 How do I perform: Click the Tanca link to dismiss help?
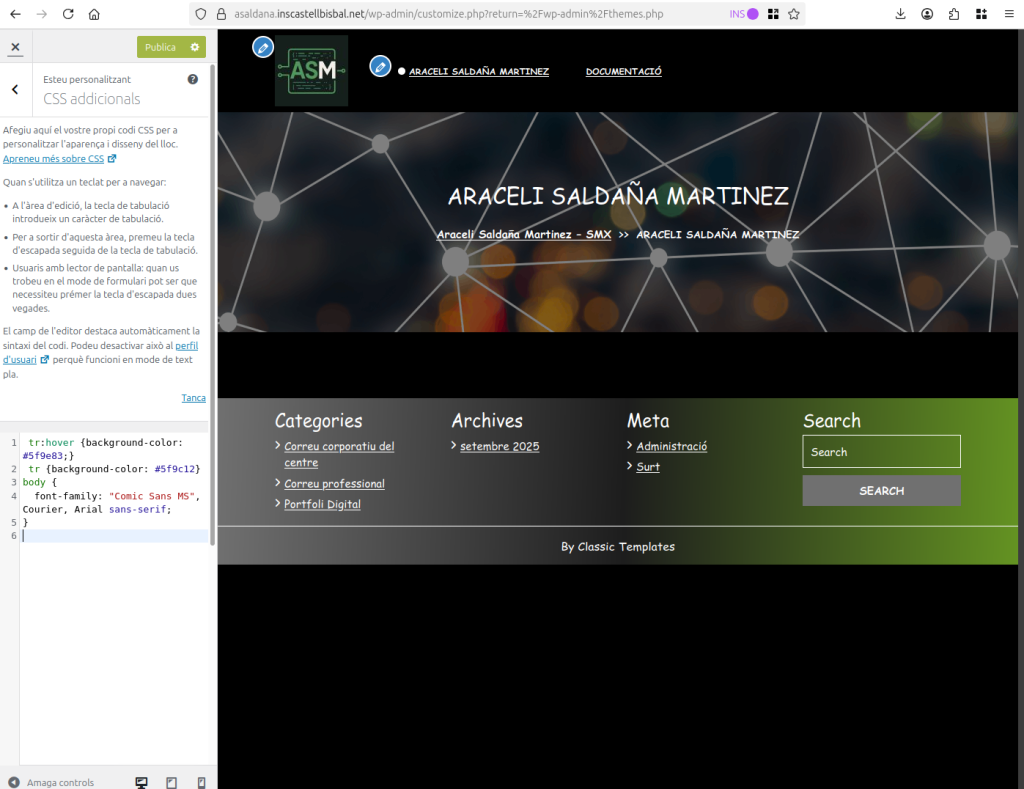[x=193, y=398]
